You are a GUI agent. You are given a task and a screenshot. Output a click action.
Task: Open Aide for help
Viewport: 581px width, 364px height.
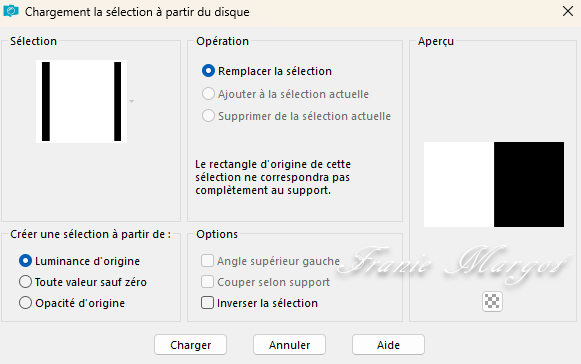tap(388, 345)
